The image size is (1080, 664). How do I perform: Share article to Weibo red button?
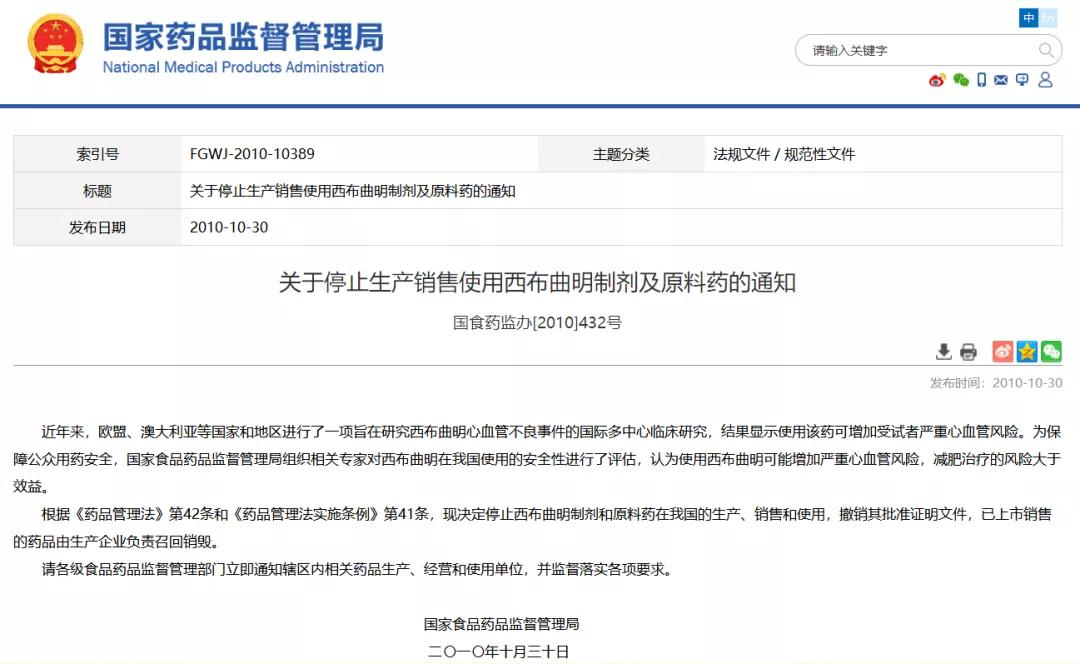pos(1003,351)
